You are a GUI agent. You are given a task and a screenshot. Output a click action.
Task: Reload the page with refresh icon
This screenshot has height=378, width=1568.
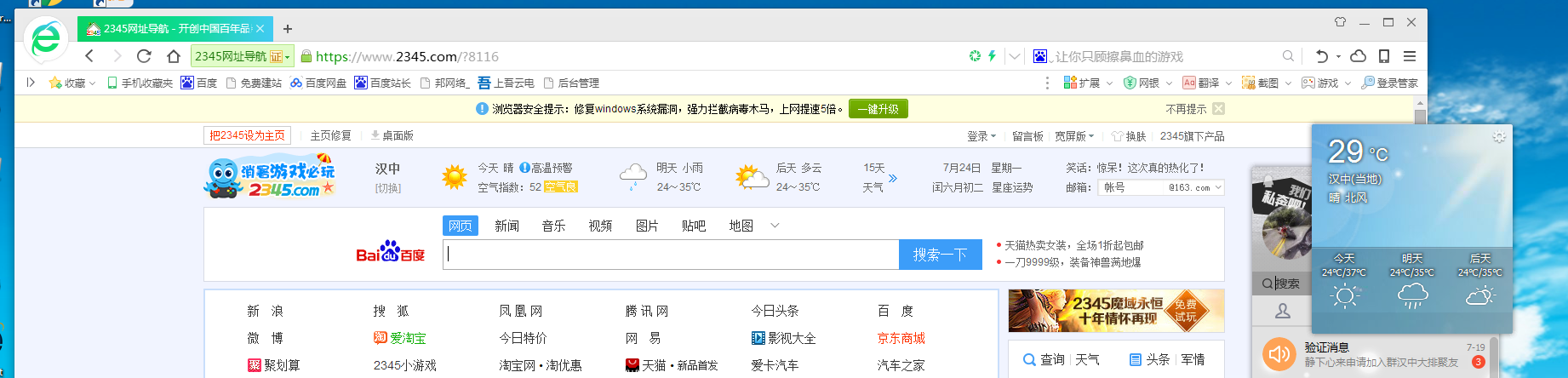click(144, 56)
